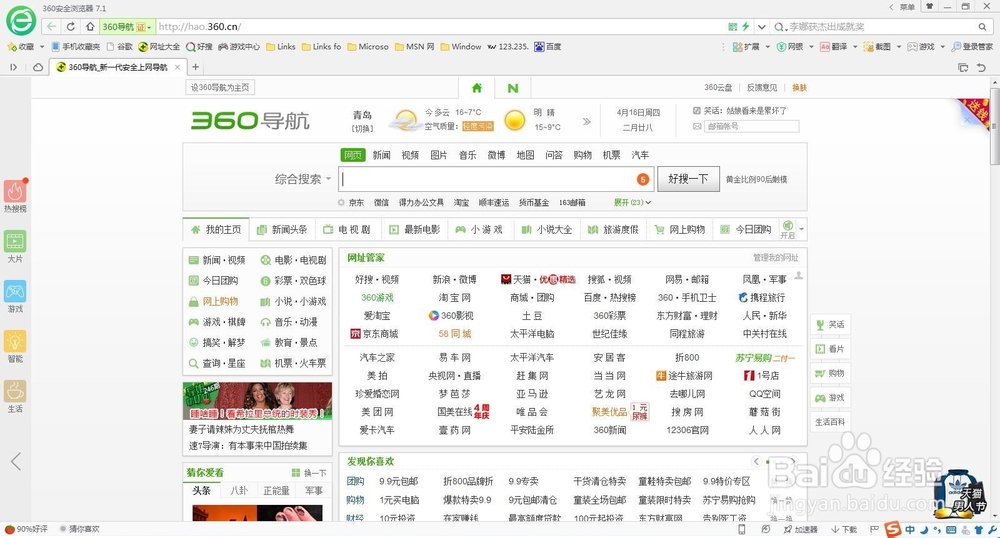
Task: Toggle 开启 switch at the nav tabs end
Action: click(788, 229)
